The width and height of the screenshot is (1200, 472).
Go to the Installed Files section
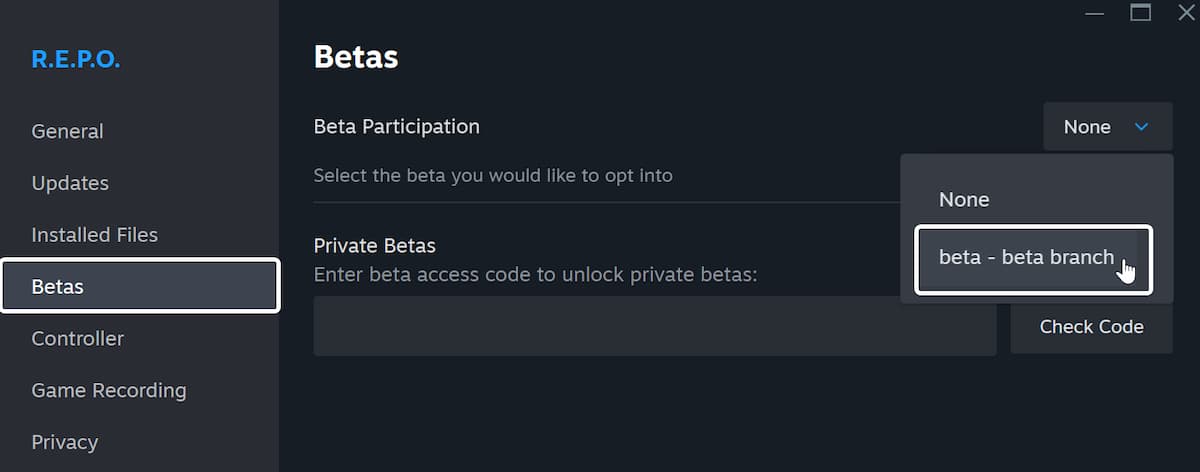[95, 235]
